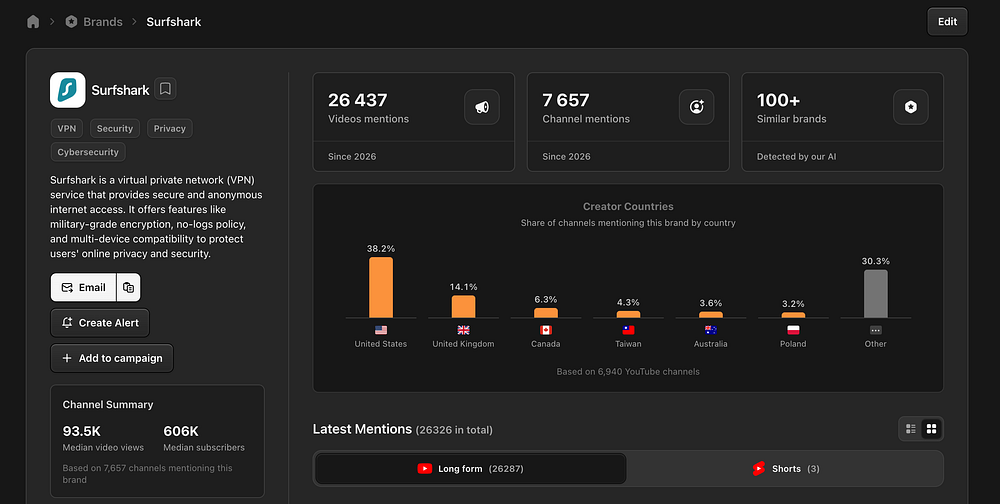
Task: Select the Cybersecurity tag
Action: pyautogui.click(x=88, y=152)
